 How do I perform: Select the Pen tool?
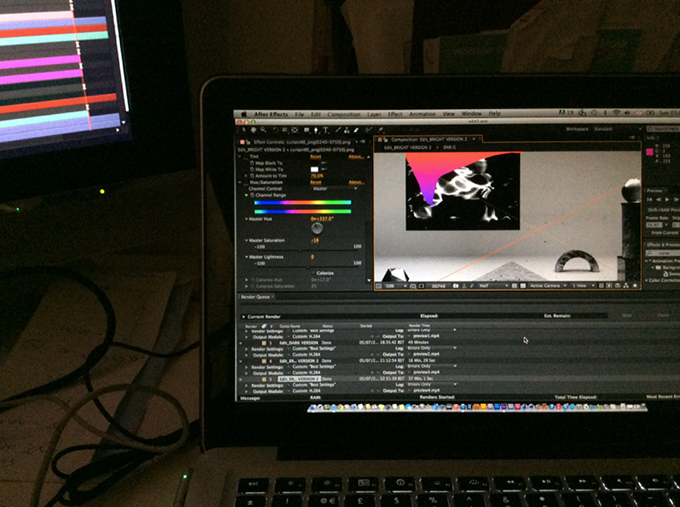(316, 130)
